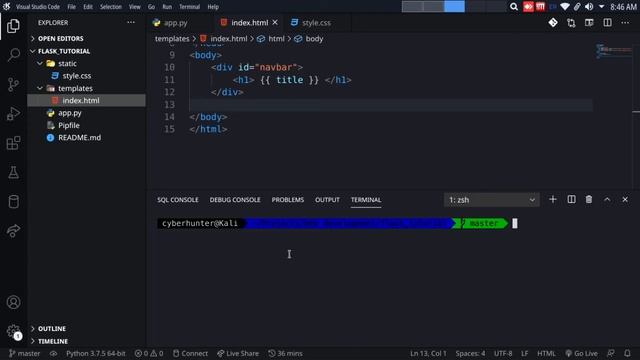This screenshot has width=640, height=360.
Task: Click the feedback icon in status bar
Action: click(611, 353)
